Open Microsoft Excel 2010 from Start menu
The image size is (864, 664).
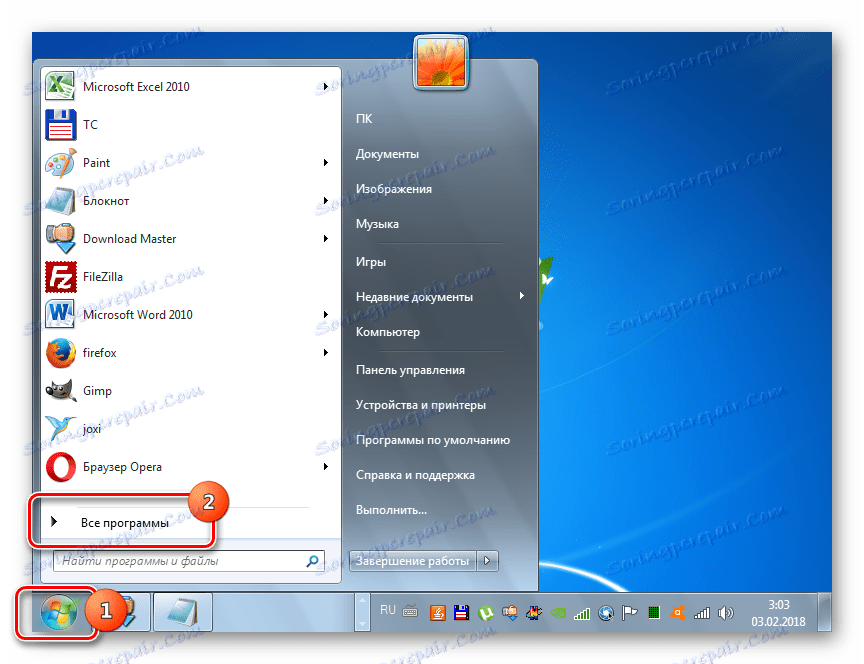point(187,87)
